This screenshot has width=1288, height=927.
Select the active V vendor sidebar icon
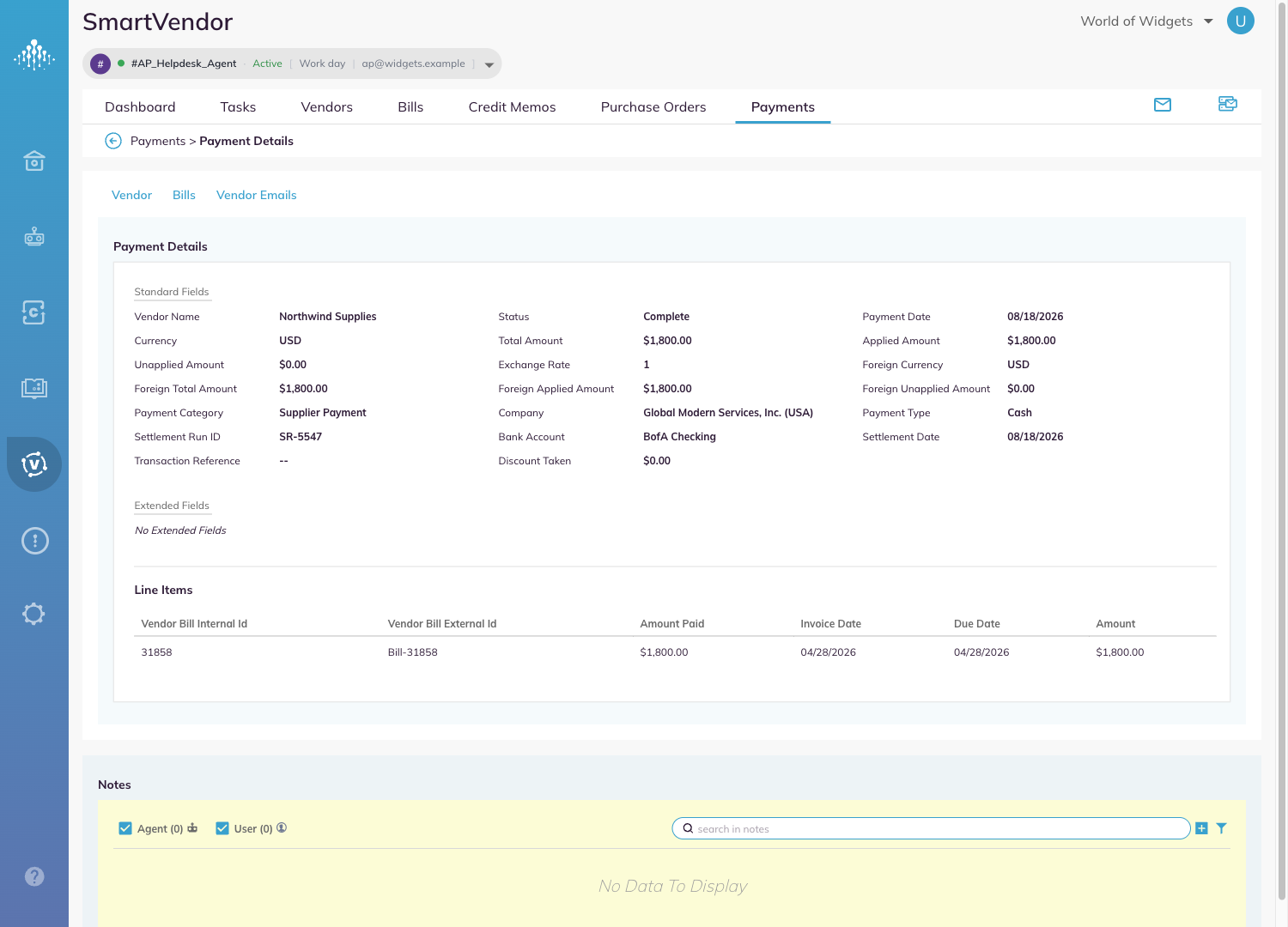click(34, 464)
